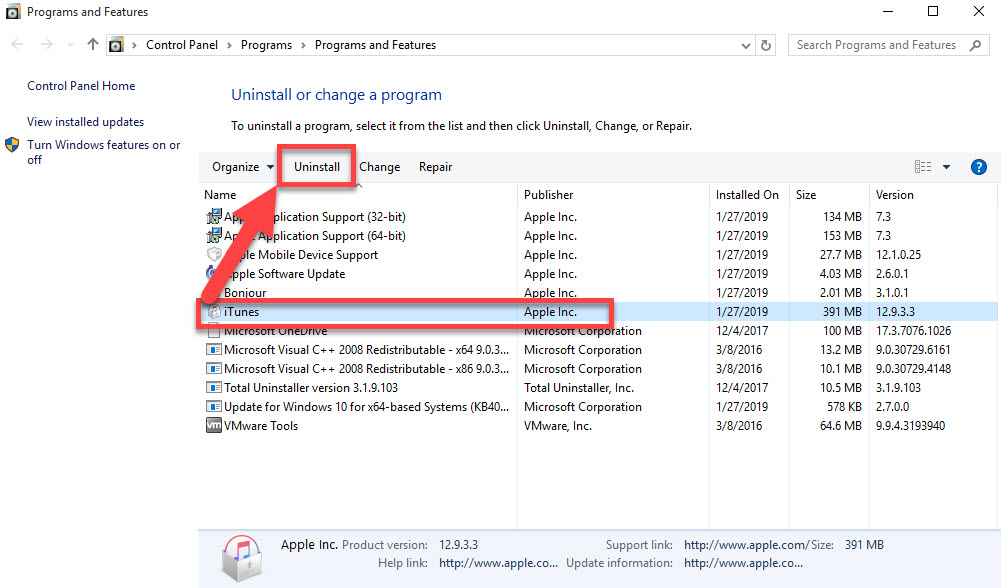This screenshot has width=1001, height=588.
Task: Sort by the Name column header
Action: [x=220, y=195]
